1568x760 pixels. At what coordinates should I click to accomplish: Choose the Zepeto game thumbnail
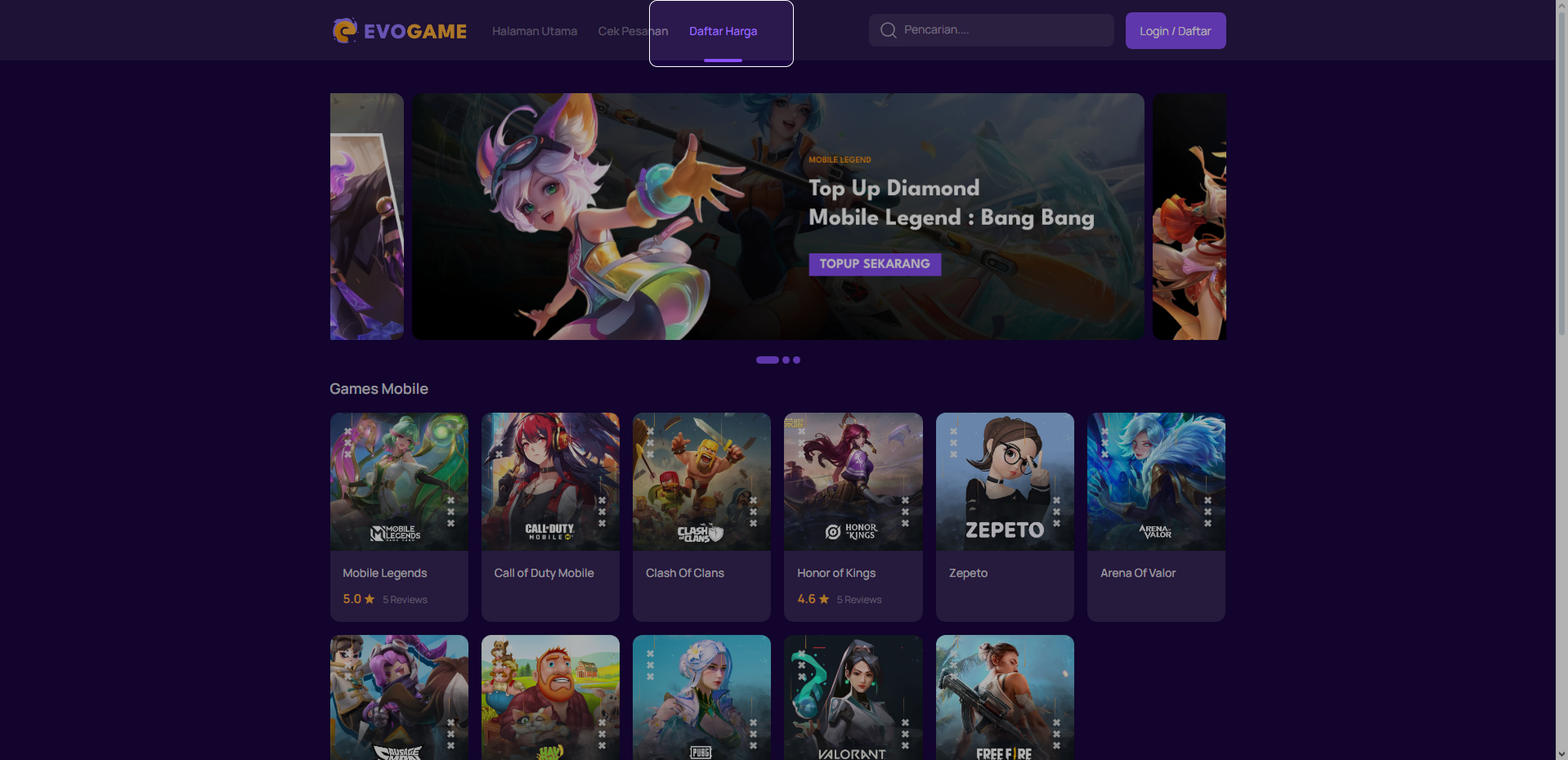1005,481
